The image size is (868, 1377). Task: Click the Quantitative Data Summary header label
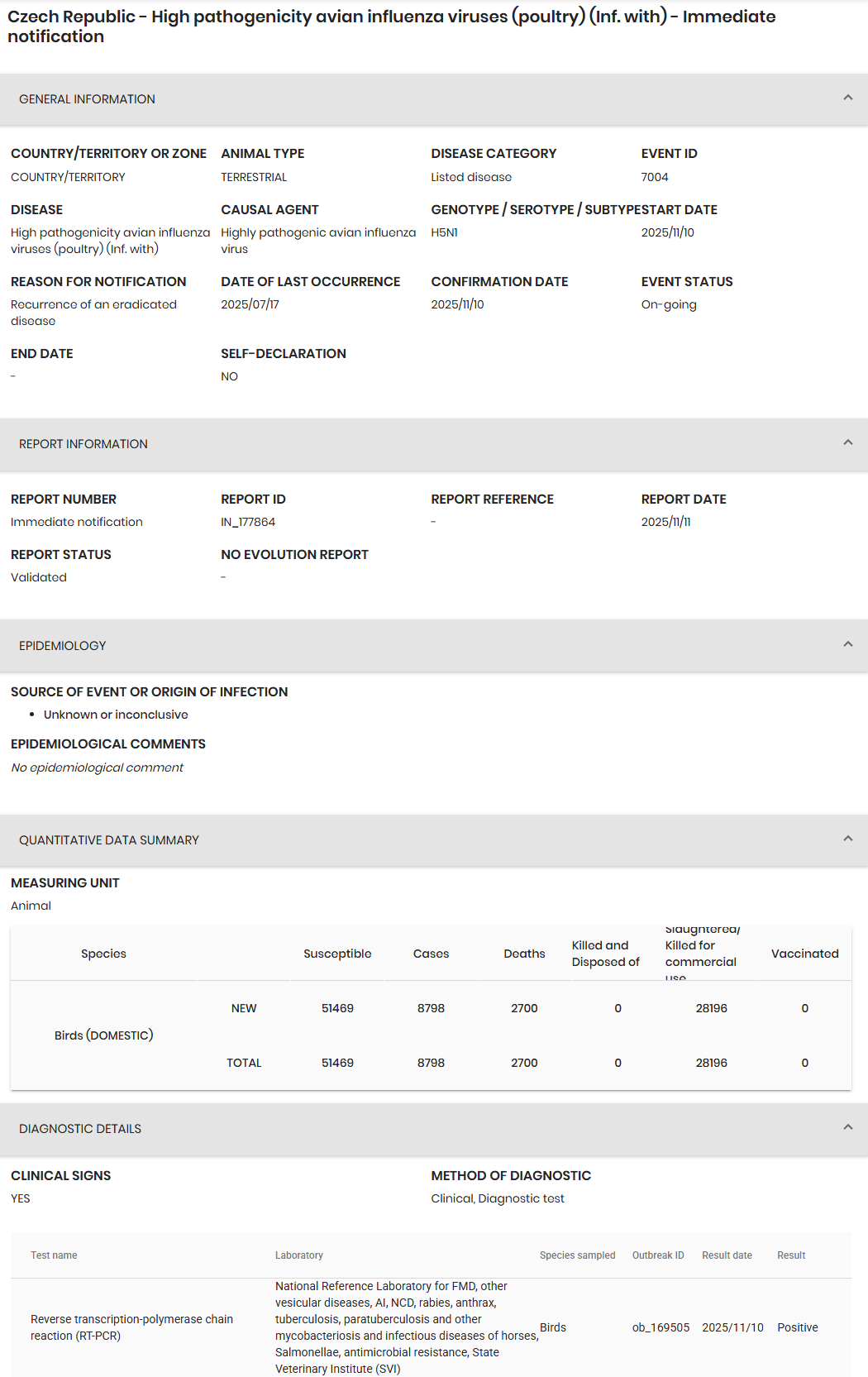(x=109, y=840)
